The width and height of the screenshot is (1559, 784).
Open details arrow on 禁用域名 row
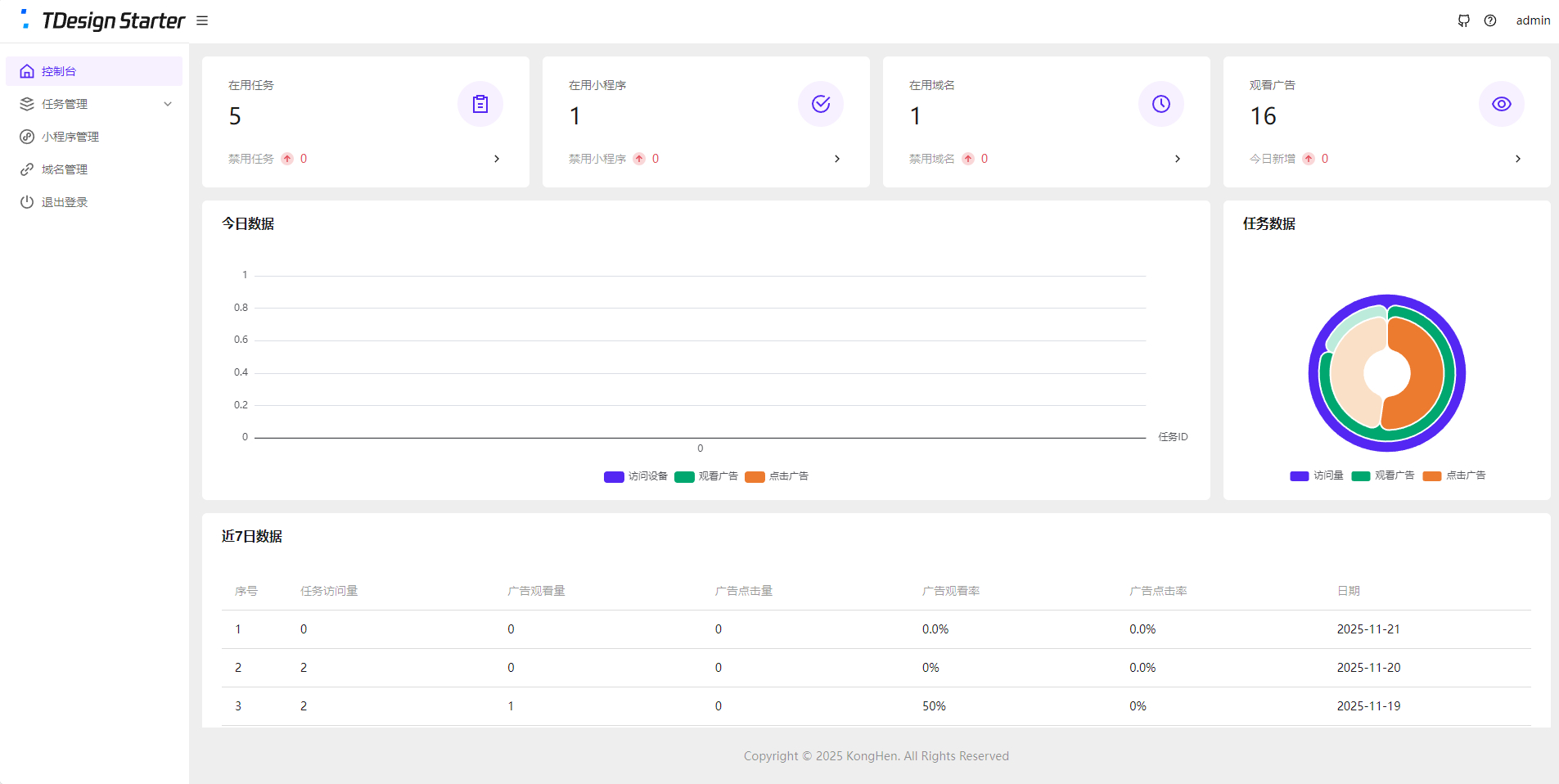pos(1178,159)
